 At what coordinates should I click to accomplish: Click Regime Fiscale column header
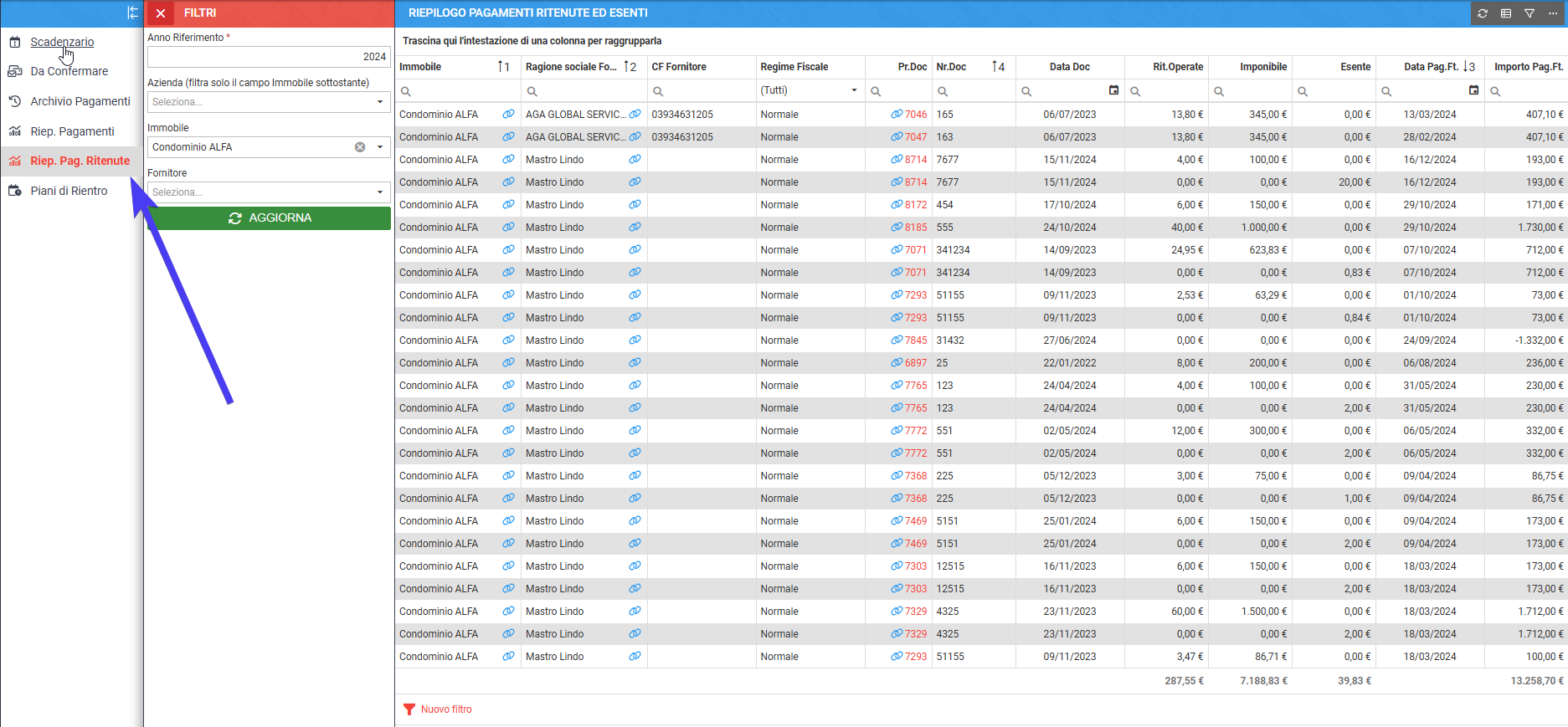pyautogui.click(x=794, y=67)
